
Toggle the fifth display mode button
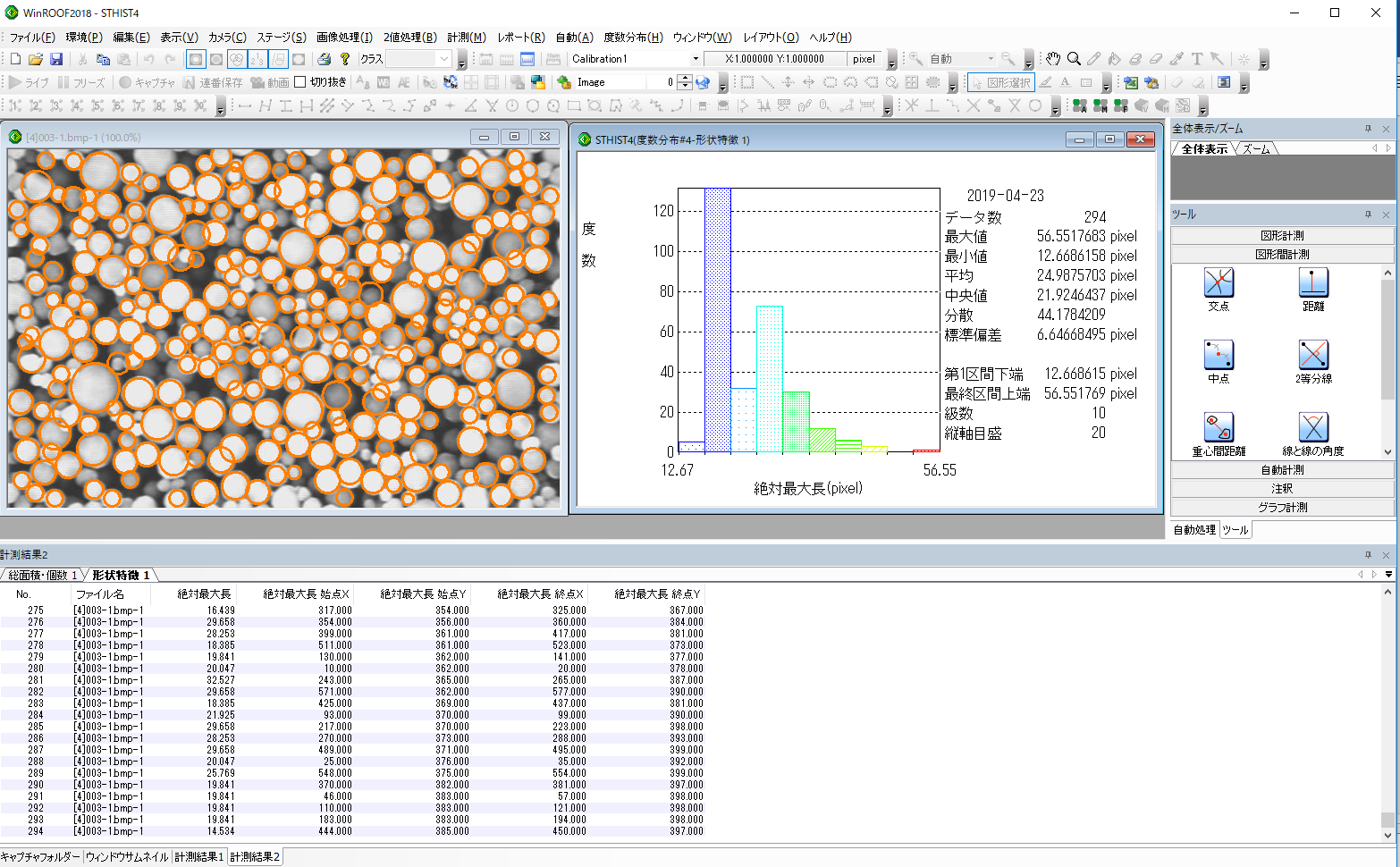[x=278, y=59]
